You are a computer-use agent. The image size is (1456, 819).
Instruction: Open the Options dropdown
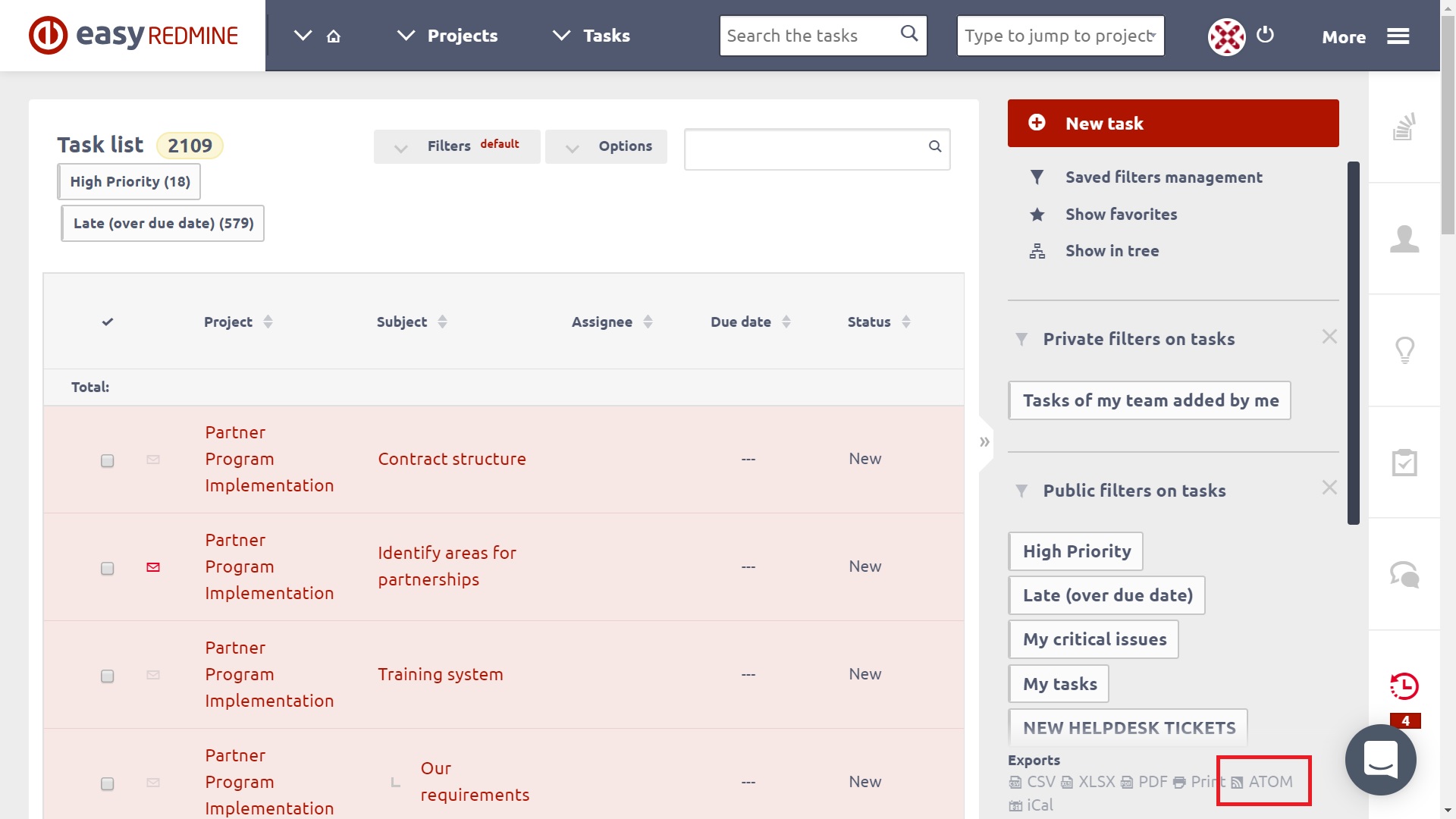pyautogui.click(x=606, y=146)
